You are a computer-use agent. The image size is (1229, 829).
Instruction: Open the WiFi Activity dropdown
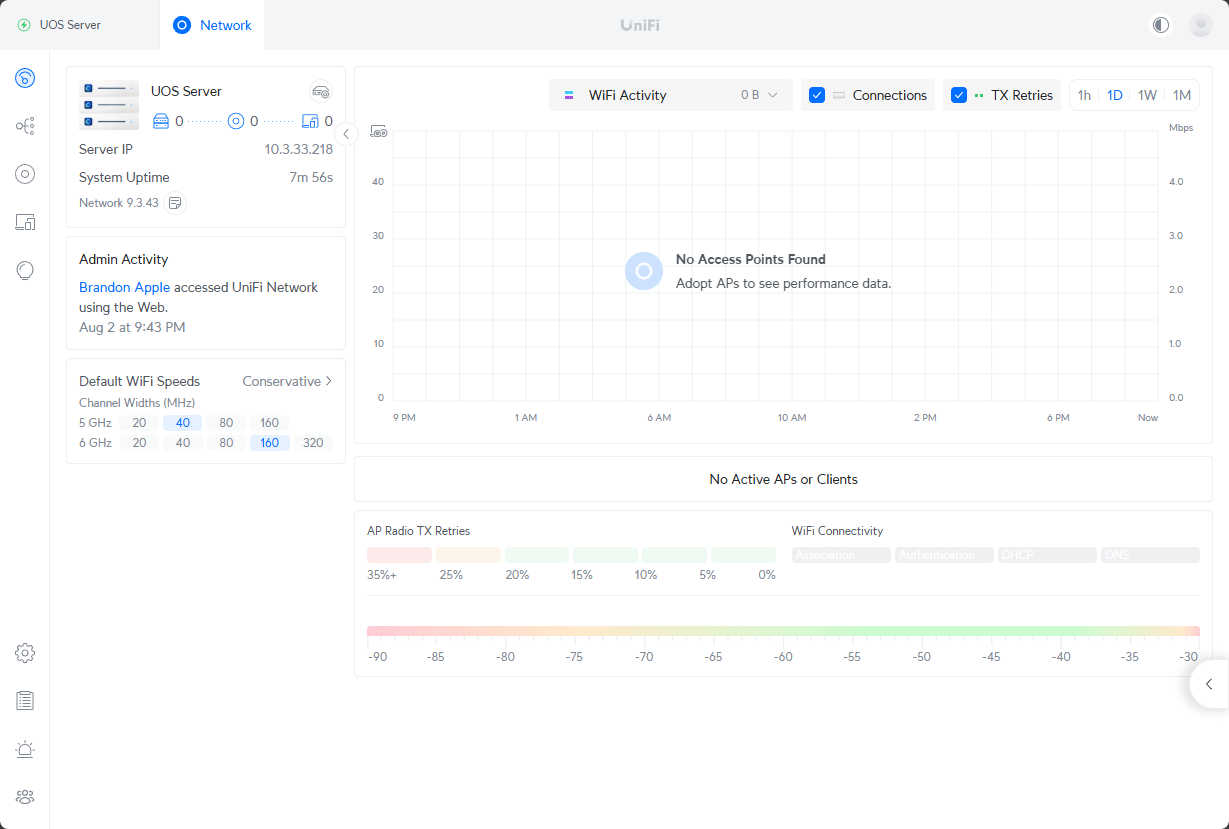(671, 95)
